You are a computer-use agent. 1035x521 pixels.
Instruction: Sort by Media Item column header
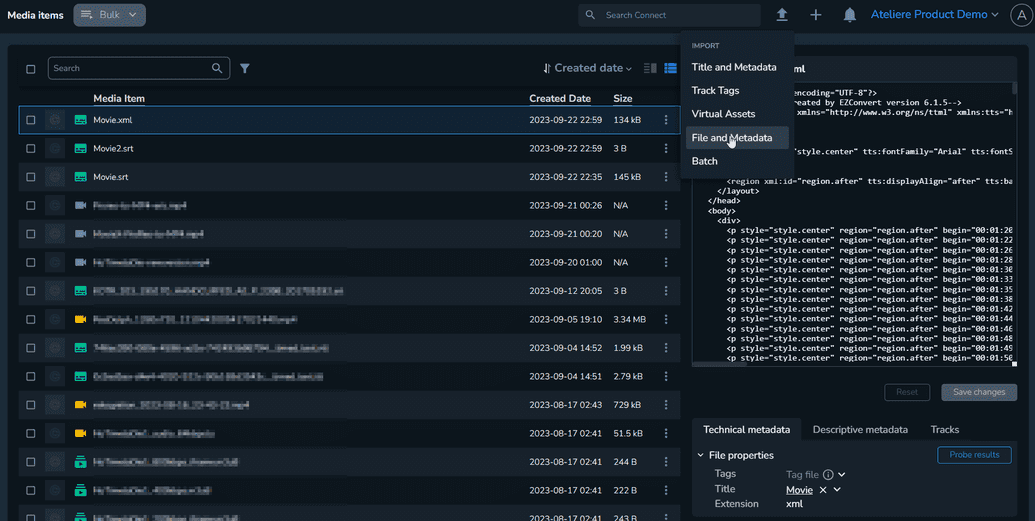119,98
